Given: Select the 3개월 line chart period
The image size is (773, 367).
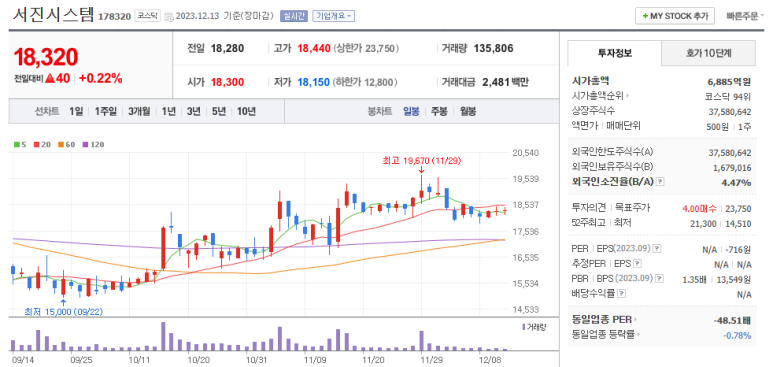Looking at the screenshot, I should tap(139, 111).
